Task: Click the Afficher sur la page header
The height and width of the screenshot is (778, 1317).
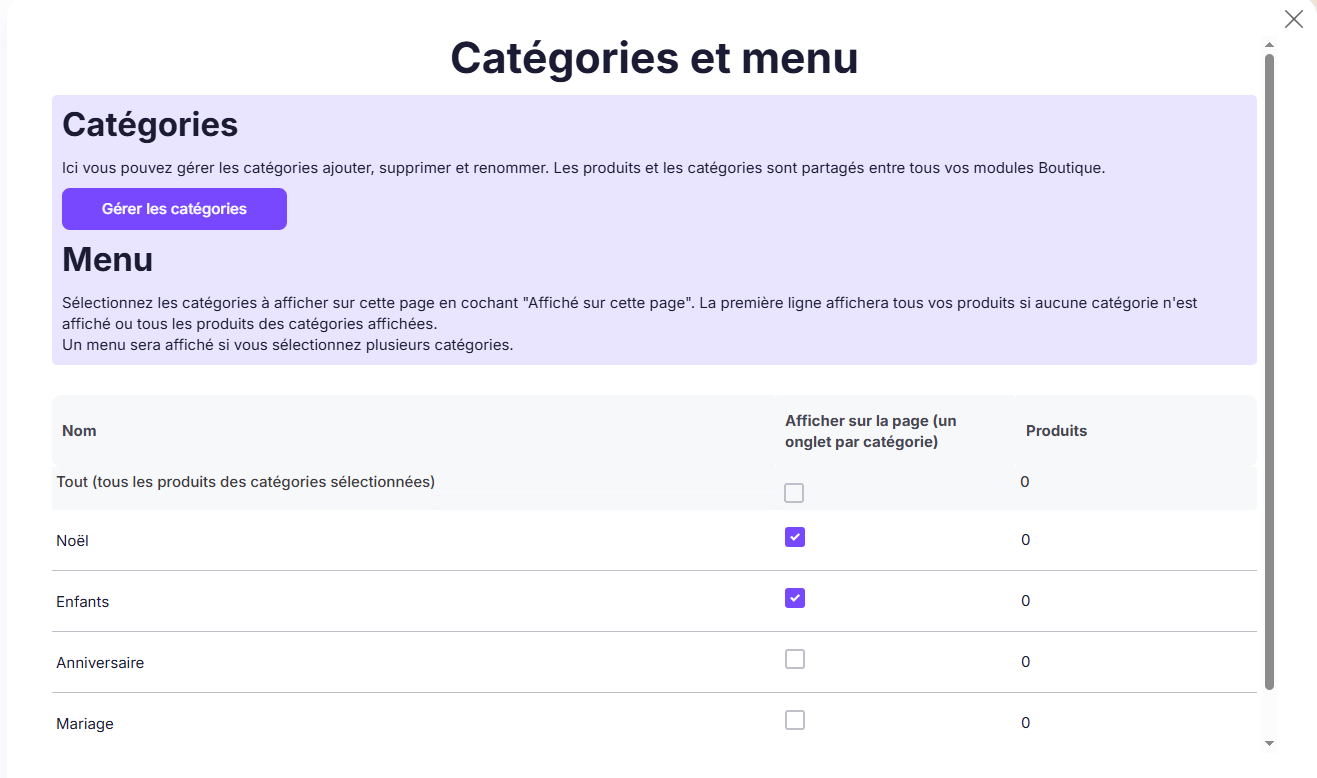Action: coord(869,430)
